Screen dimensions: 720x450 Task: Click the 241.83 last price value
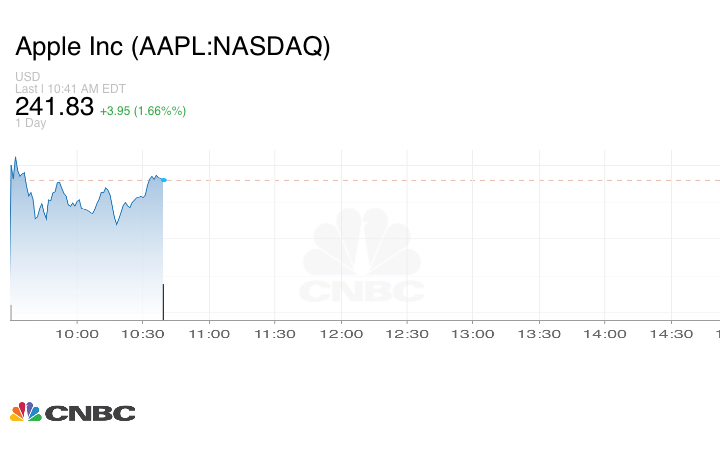54,107
